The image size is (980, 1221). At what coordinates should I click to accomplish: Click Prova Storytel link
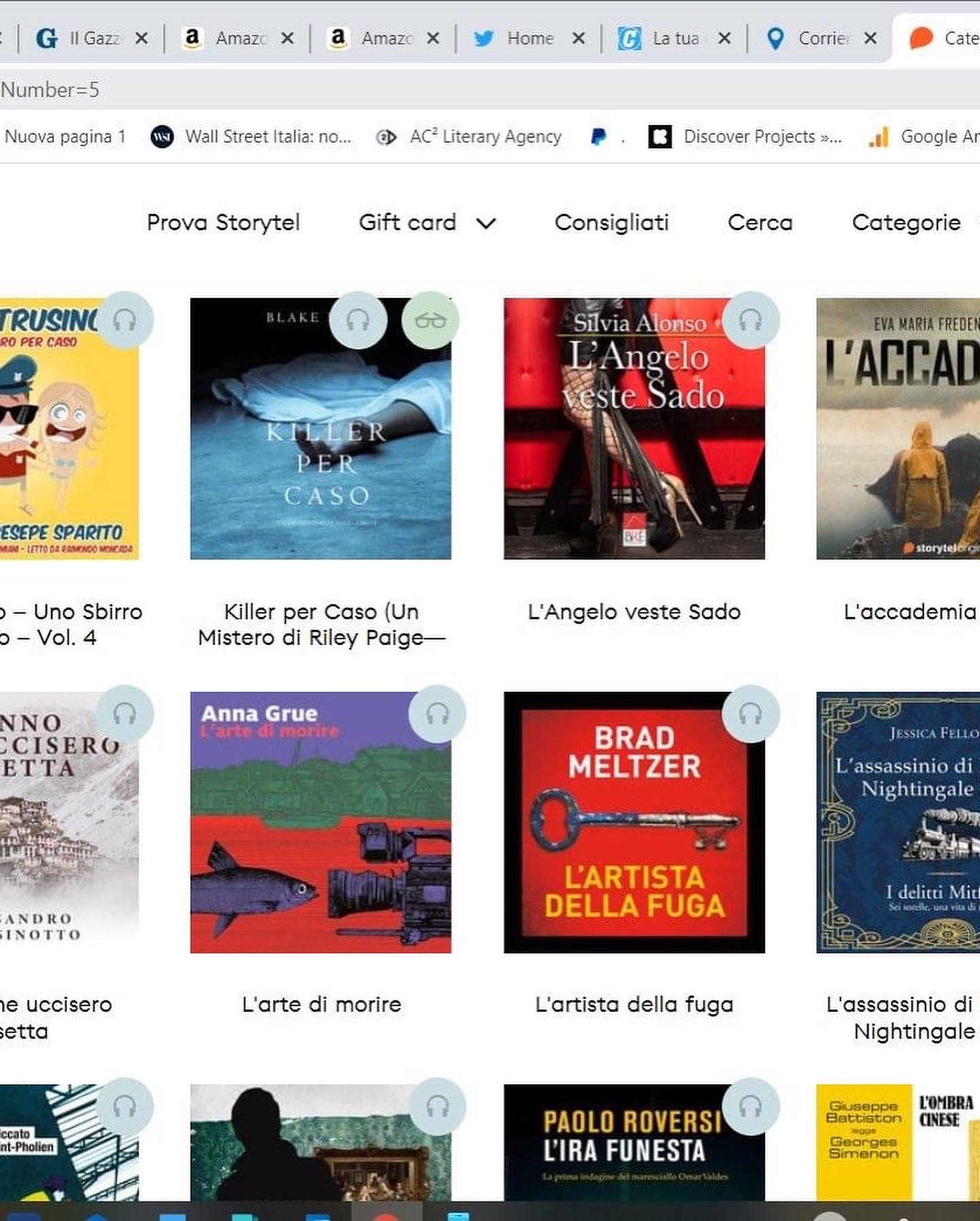[x=223, y=223]
